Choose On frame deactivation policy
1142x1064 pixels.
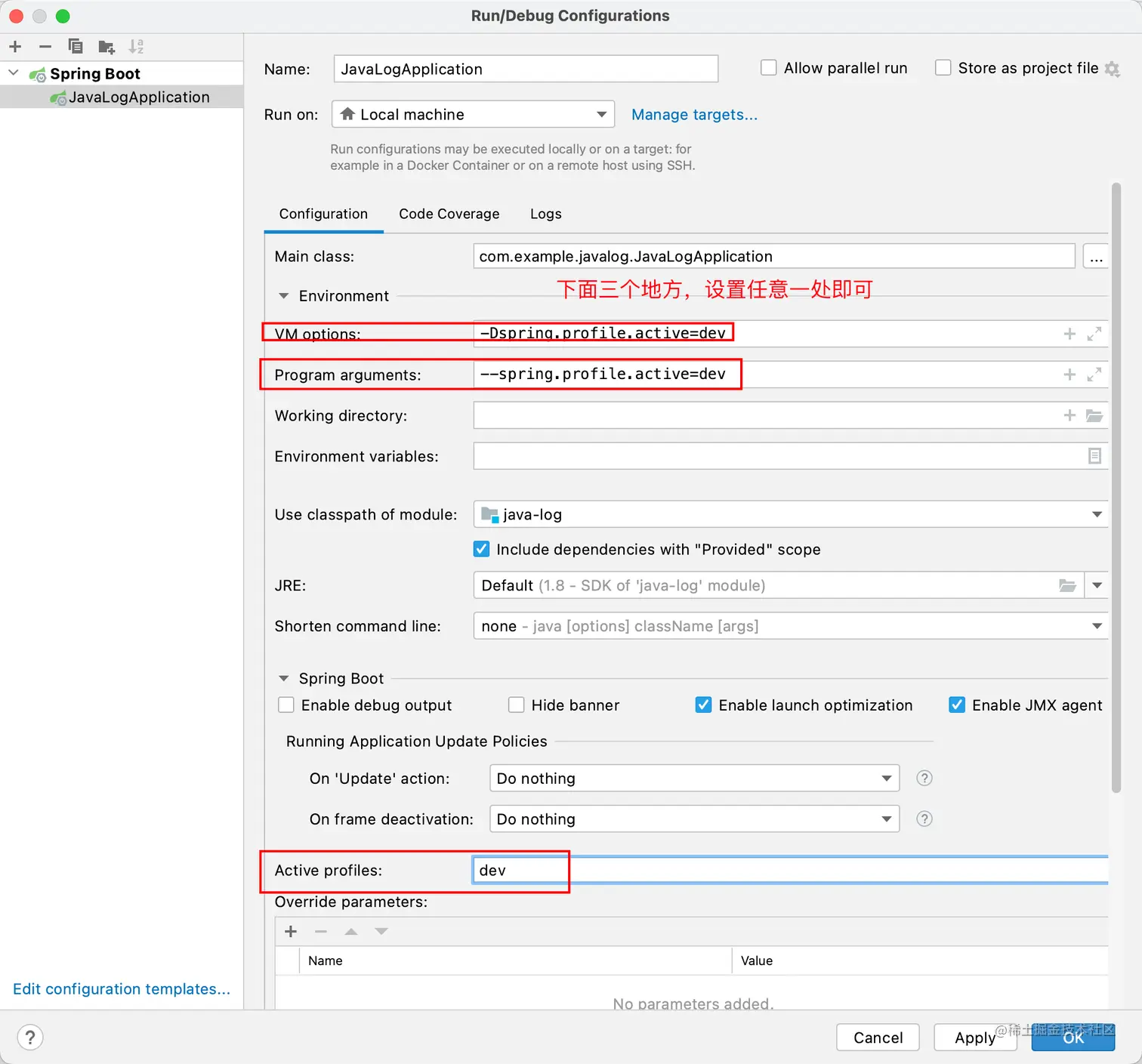695,819
